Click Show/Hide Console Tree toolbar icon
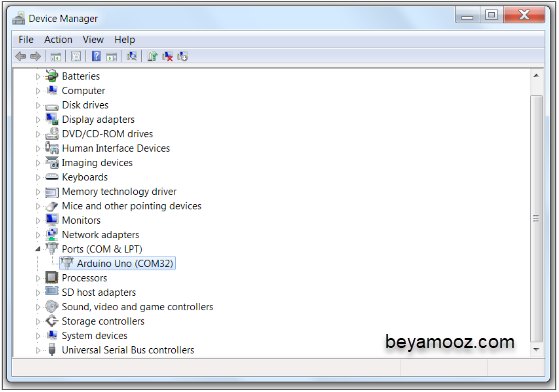The width and height of the screenshot is (559, 392). click(x=56, y=56)
